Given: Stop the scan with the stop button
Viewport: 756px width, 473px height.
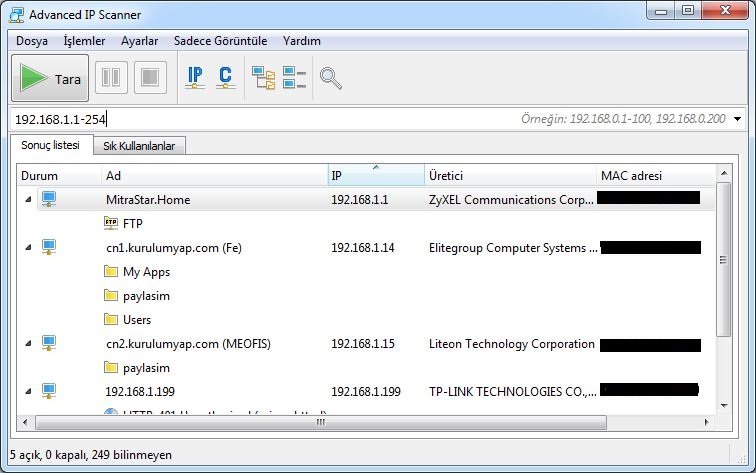Looking at the screenshot, I should click(x=150, y=77).
